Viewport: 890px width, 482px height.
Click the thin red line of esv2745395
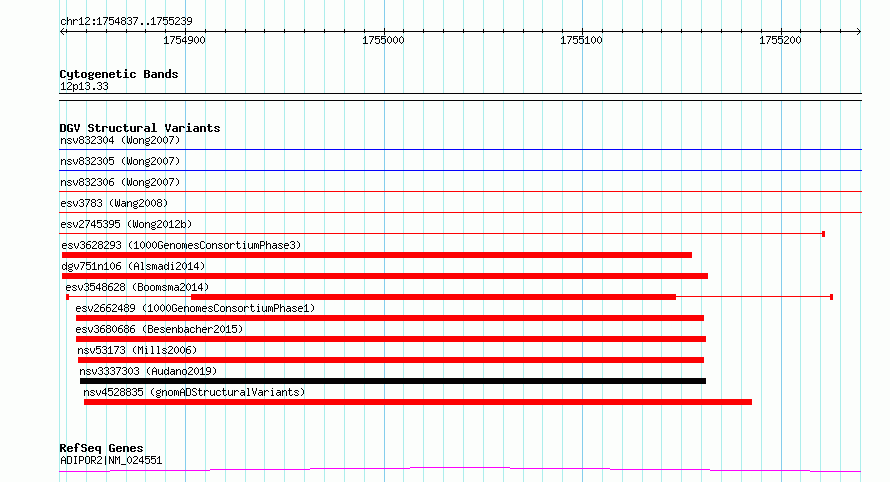tap(442, 234)
